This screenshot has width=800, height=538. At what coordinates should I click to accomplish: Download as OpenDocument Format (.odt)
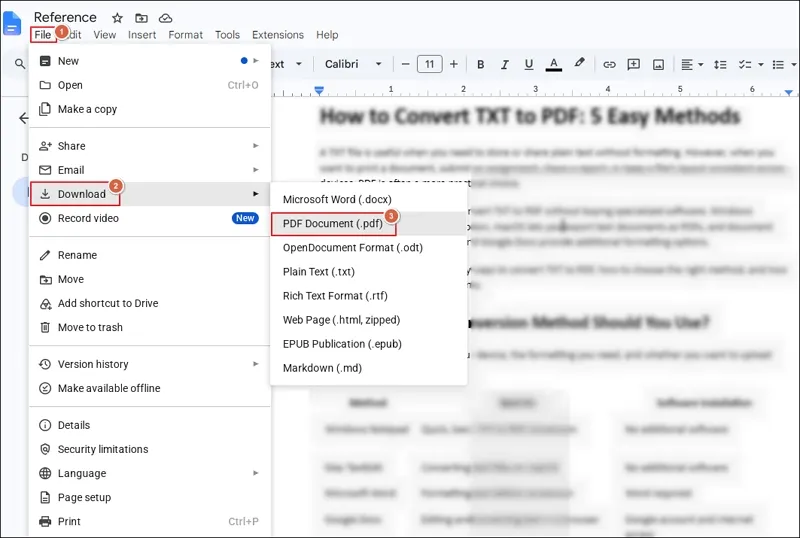click(x=368, y=247)
